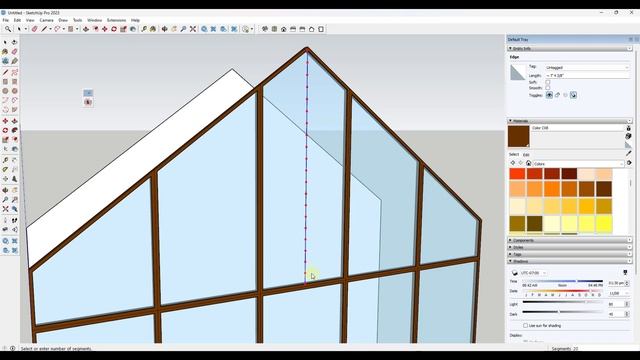Open the Search SketchUp tool in the top toolbar
This screenshot has width=640, height=360.
[8, 29]
